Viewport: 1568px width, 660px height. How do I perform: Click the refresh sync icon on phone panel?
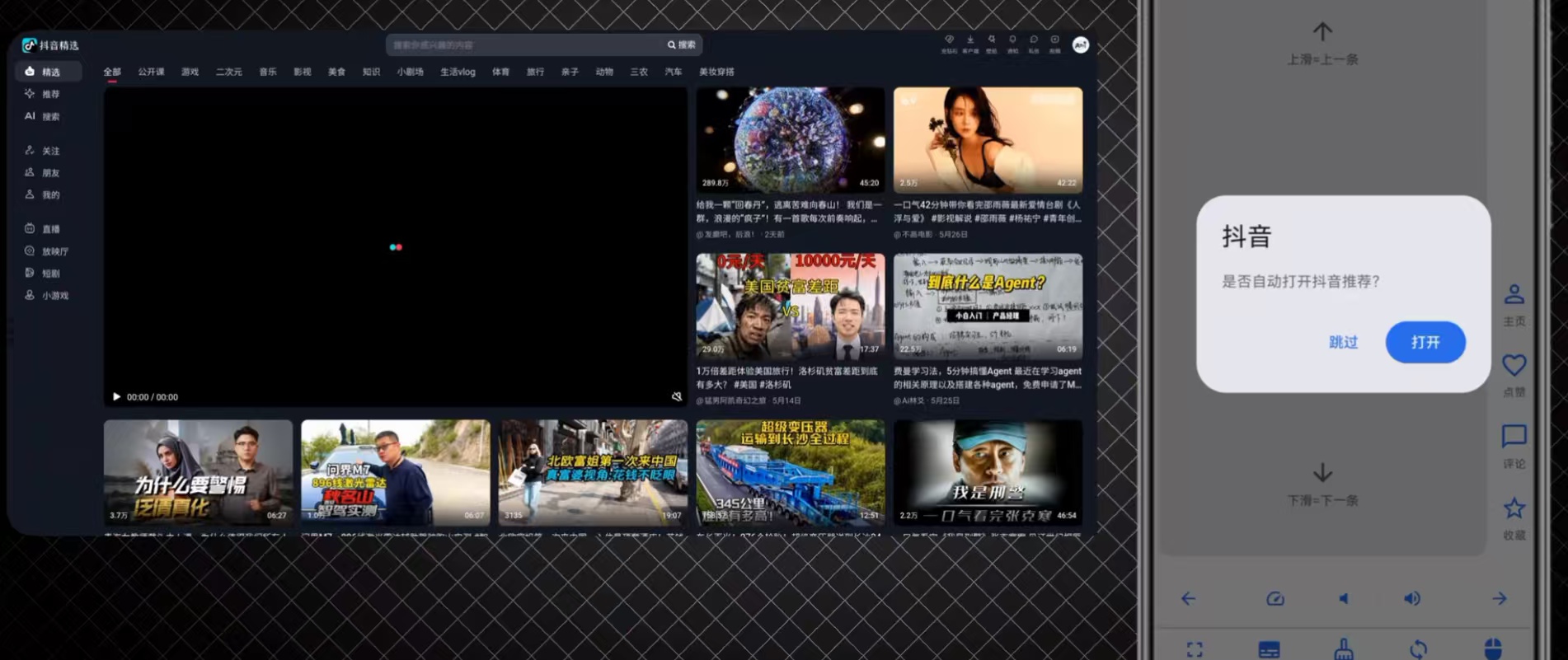(x=1418, y=649)
